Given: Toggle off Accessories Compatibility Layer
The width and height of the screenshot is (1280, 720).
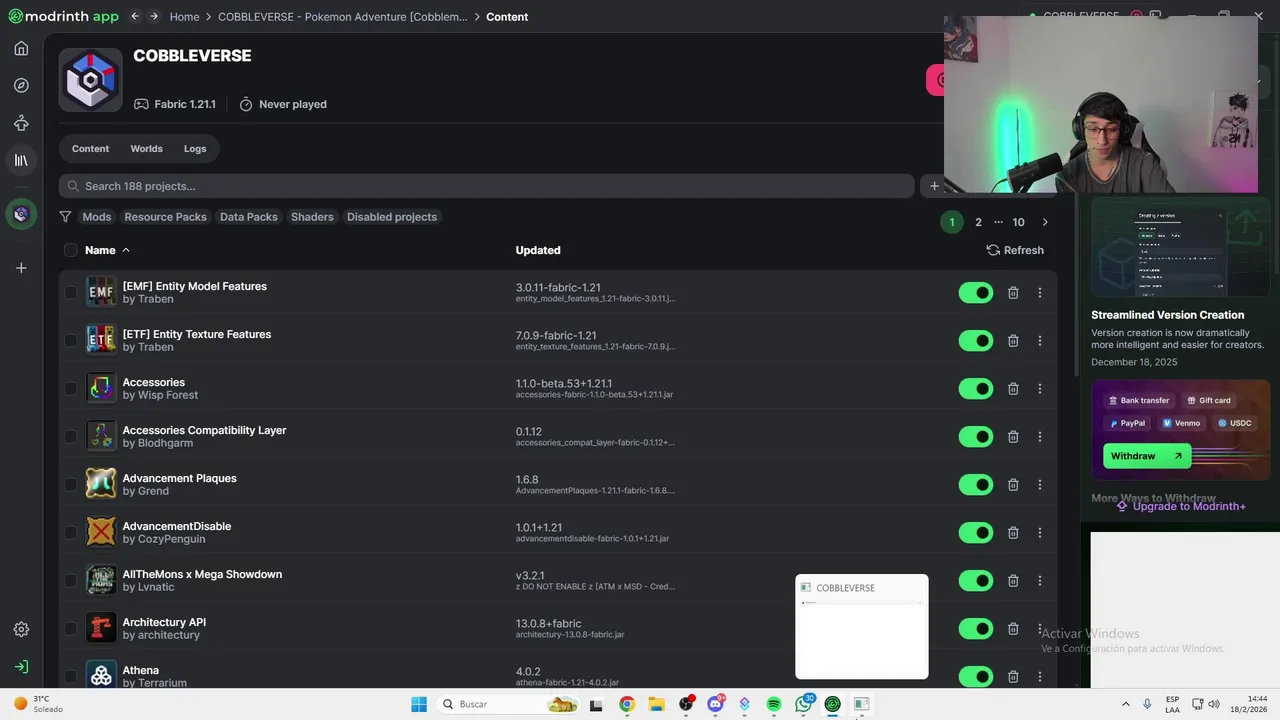Looking at the screenshot, I should tap(976, 436).
